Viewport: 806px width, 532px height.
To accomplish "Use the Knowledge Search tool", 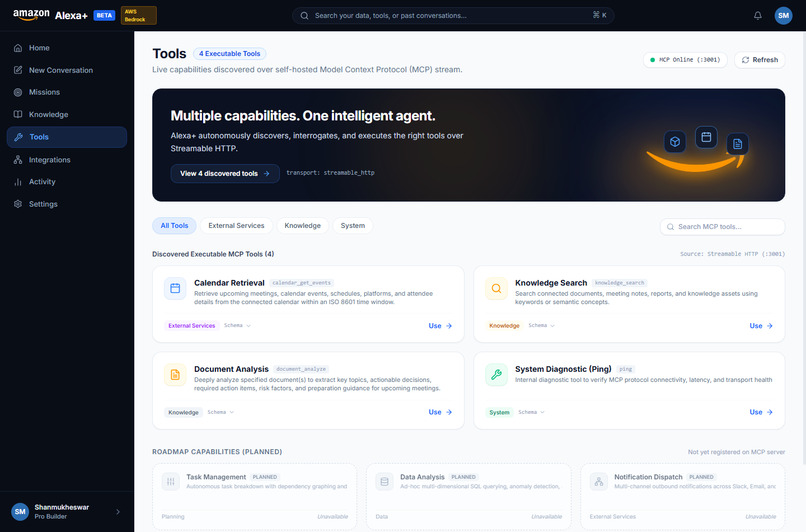I will click(761, 326).
